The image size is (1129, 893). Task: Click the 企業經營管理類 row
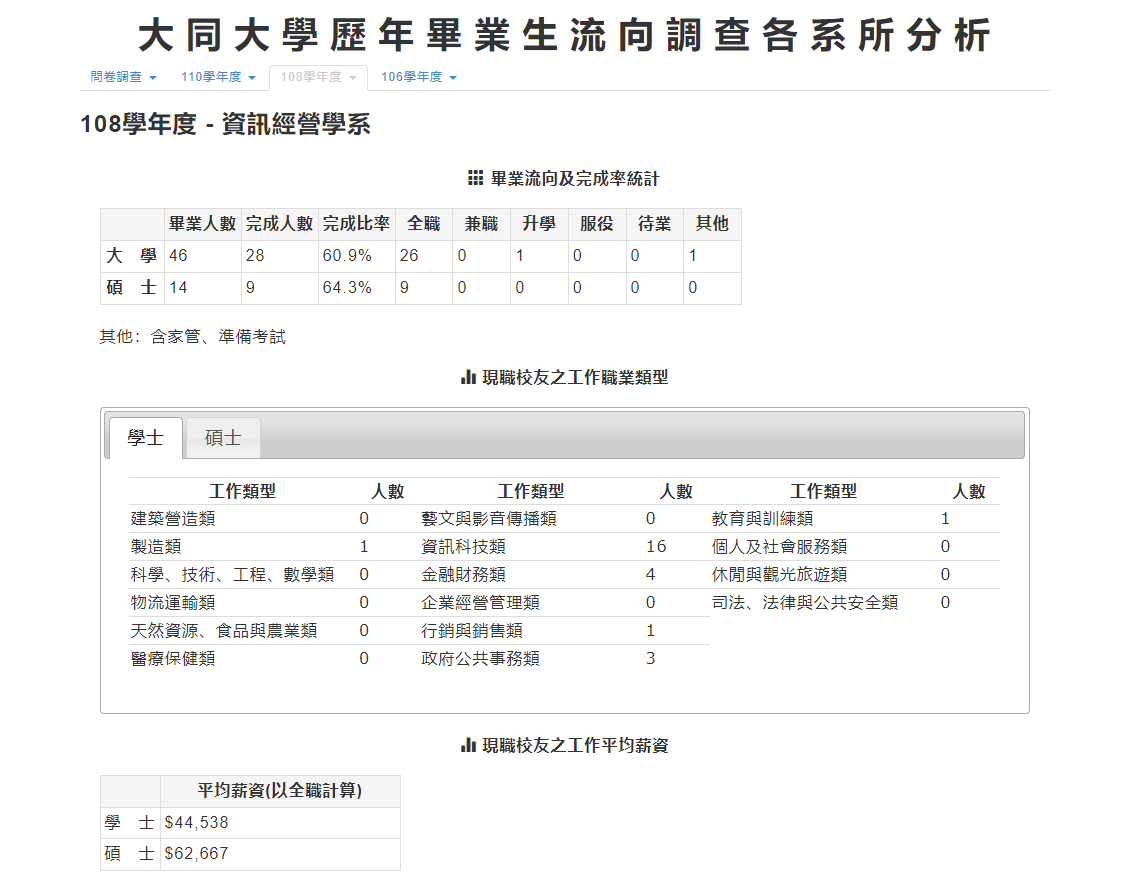(564, 603)
